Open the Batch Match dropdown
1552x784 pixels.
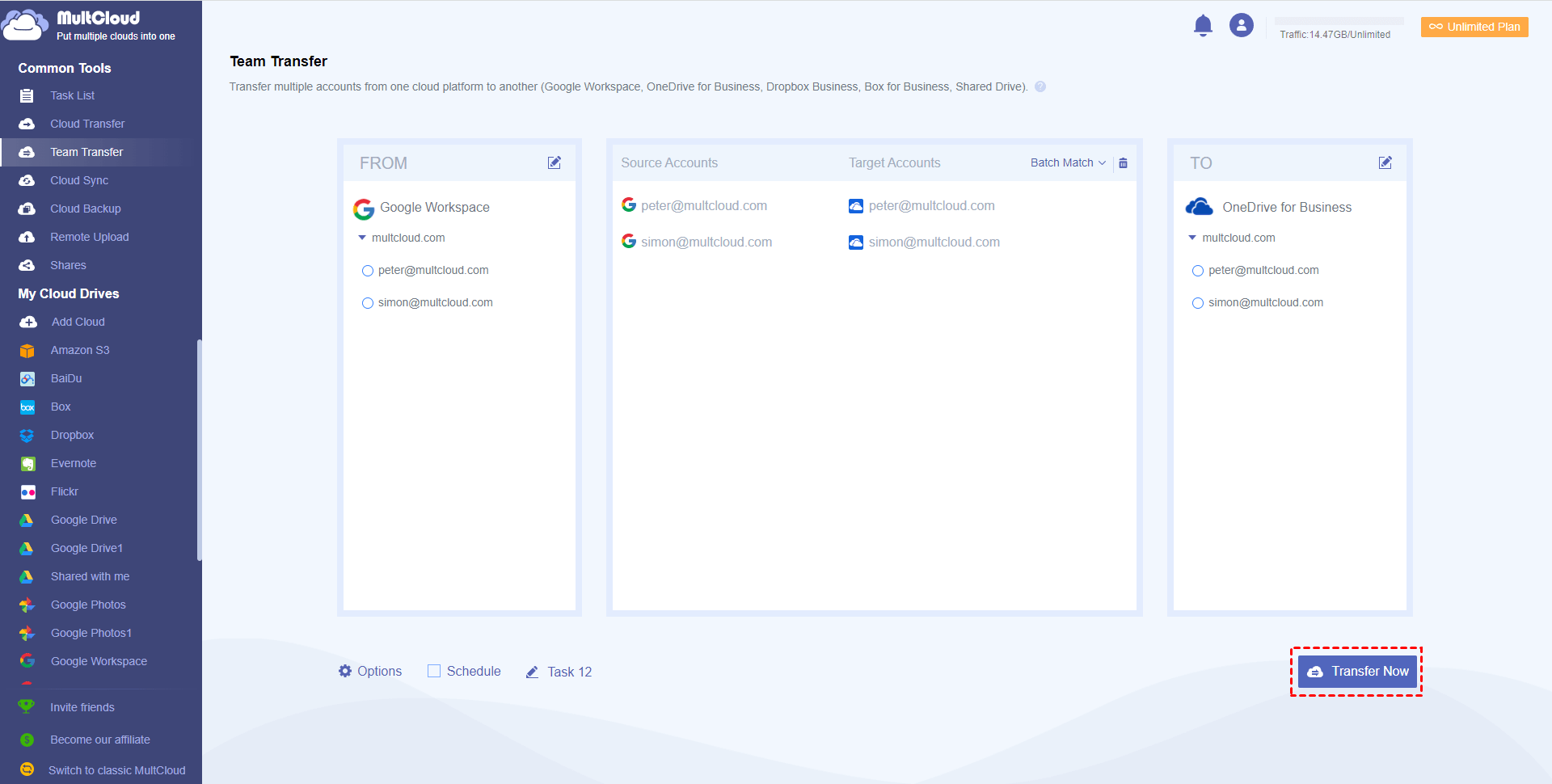[x=1068, y=162]
